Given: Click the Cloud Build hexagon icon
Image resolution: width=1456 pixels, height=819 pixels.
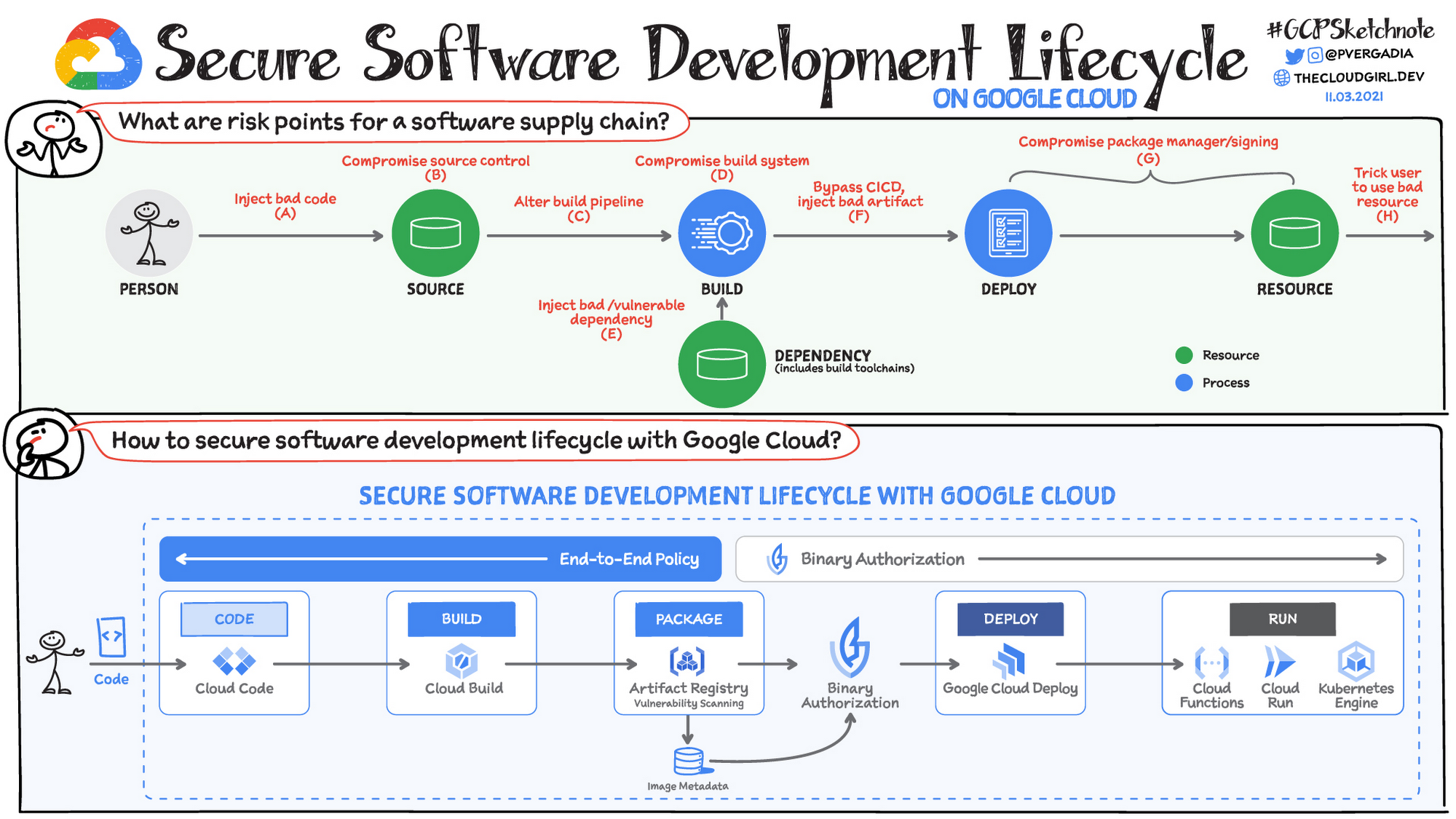Looking at the screenshot, I should [x=462, y=661].
